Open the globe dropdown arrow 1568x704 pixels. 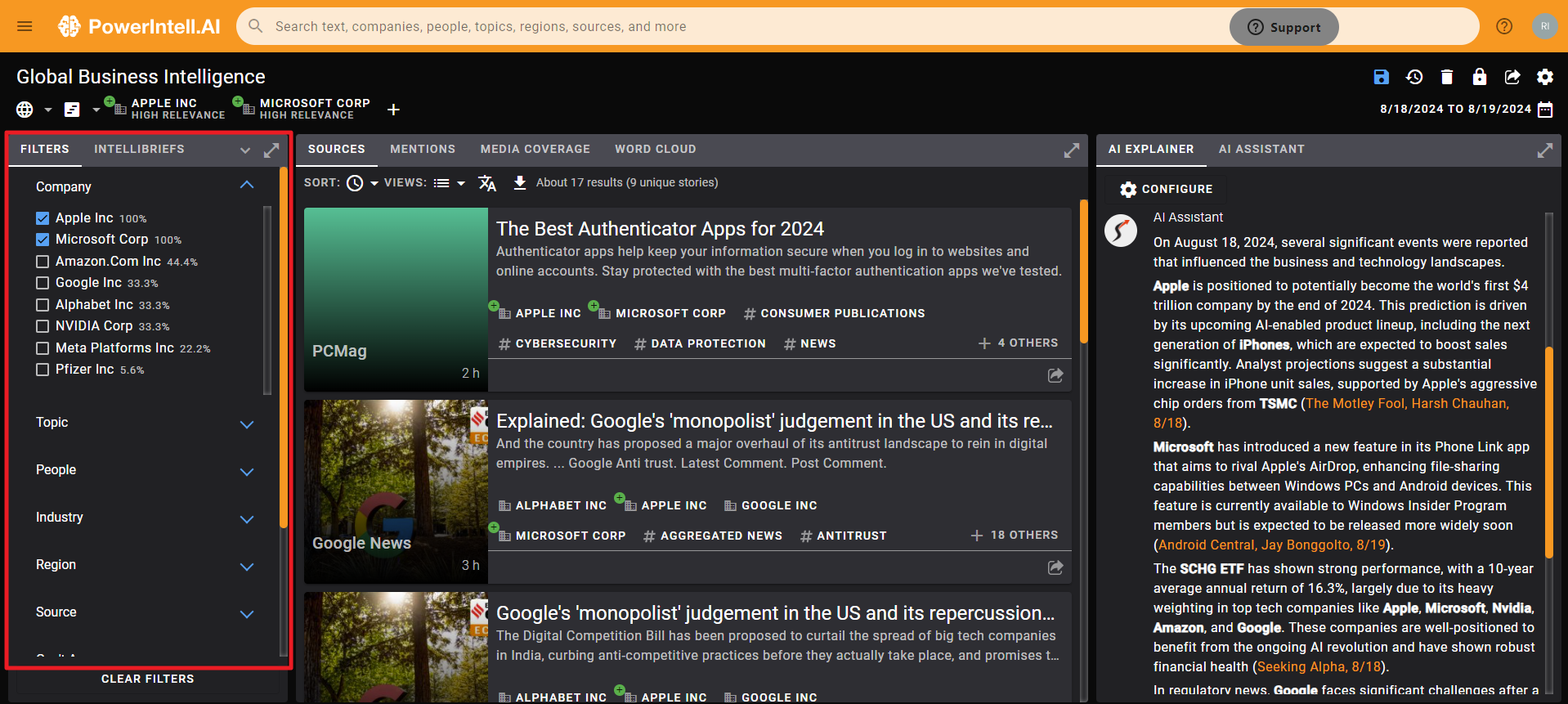(47, 110)
